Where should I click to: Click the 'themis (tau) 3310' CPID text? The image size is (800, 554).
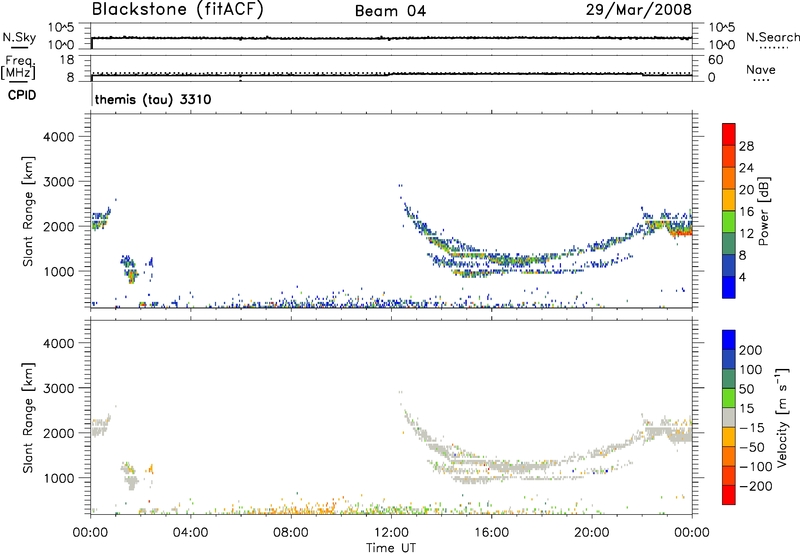[153, 99]
